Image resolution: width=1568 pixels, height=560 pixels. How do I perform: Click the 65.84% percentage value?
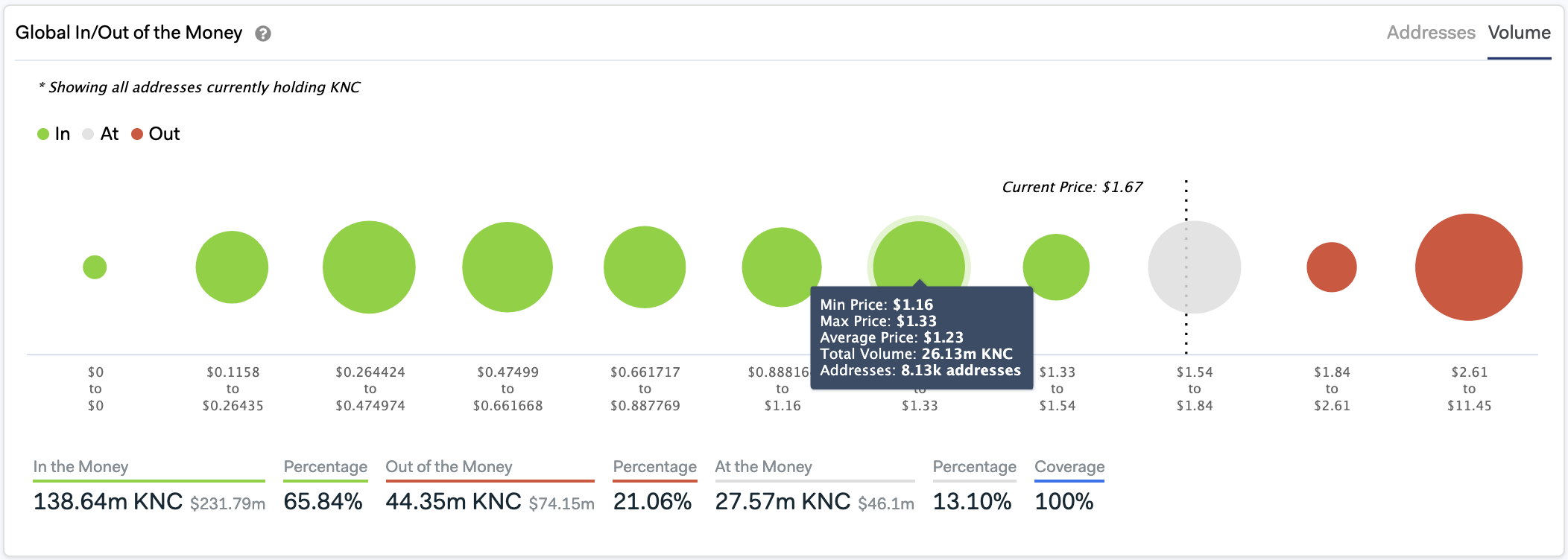(323, 502)
